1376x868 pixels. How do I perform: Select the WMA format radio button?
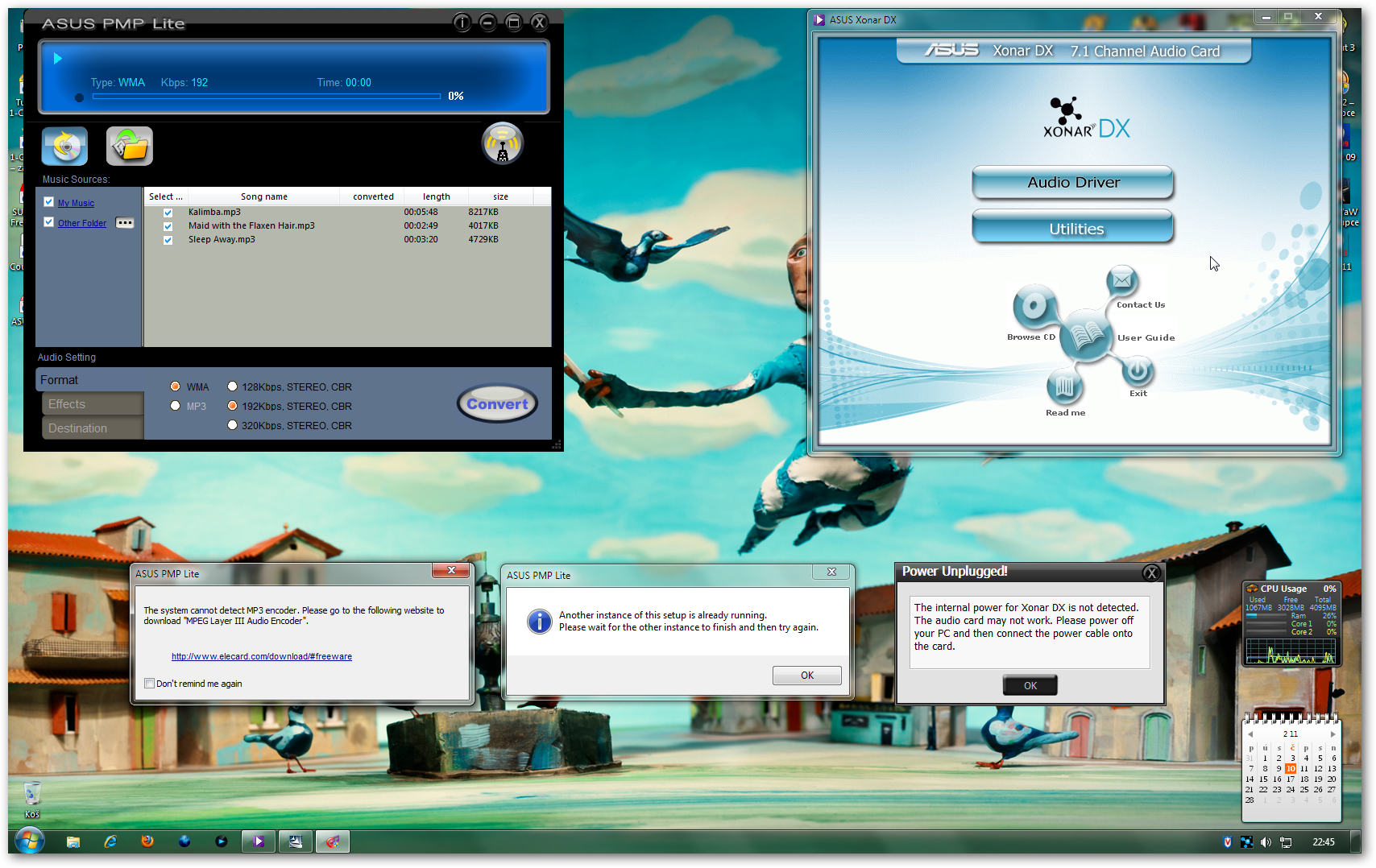tap(175, 386)
